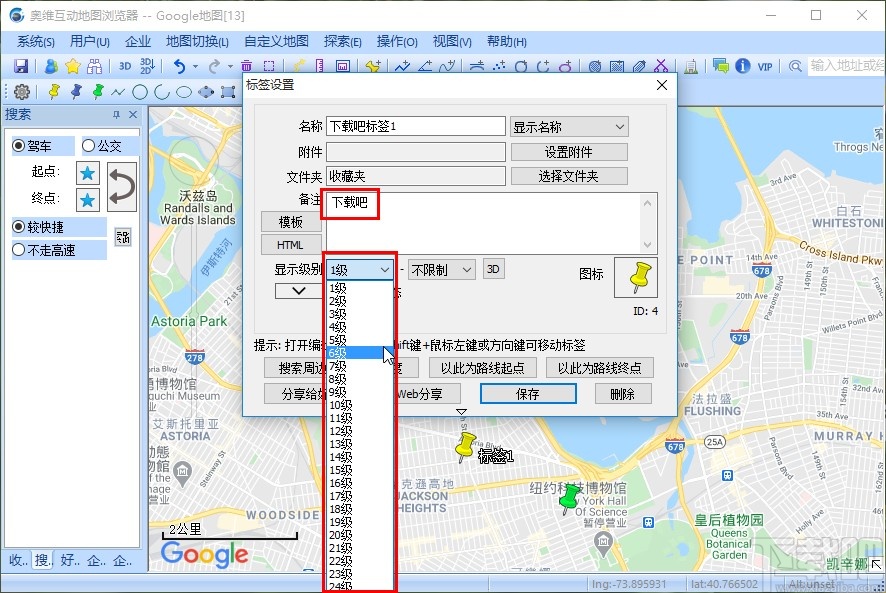Click the 名称 input field

point(415,125)
